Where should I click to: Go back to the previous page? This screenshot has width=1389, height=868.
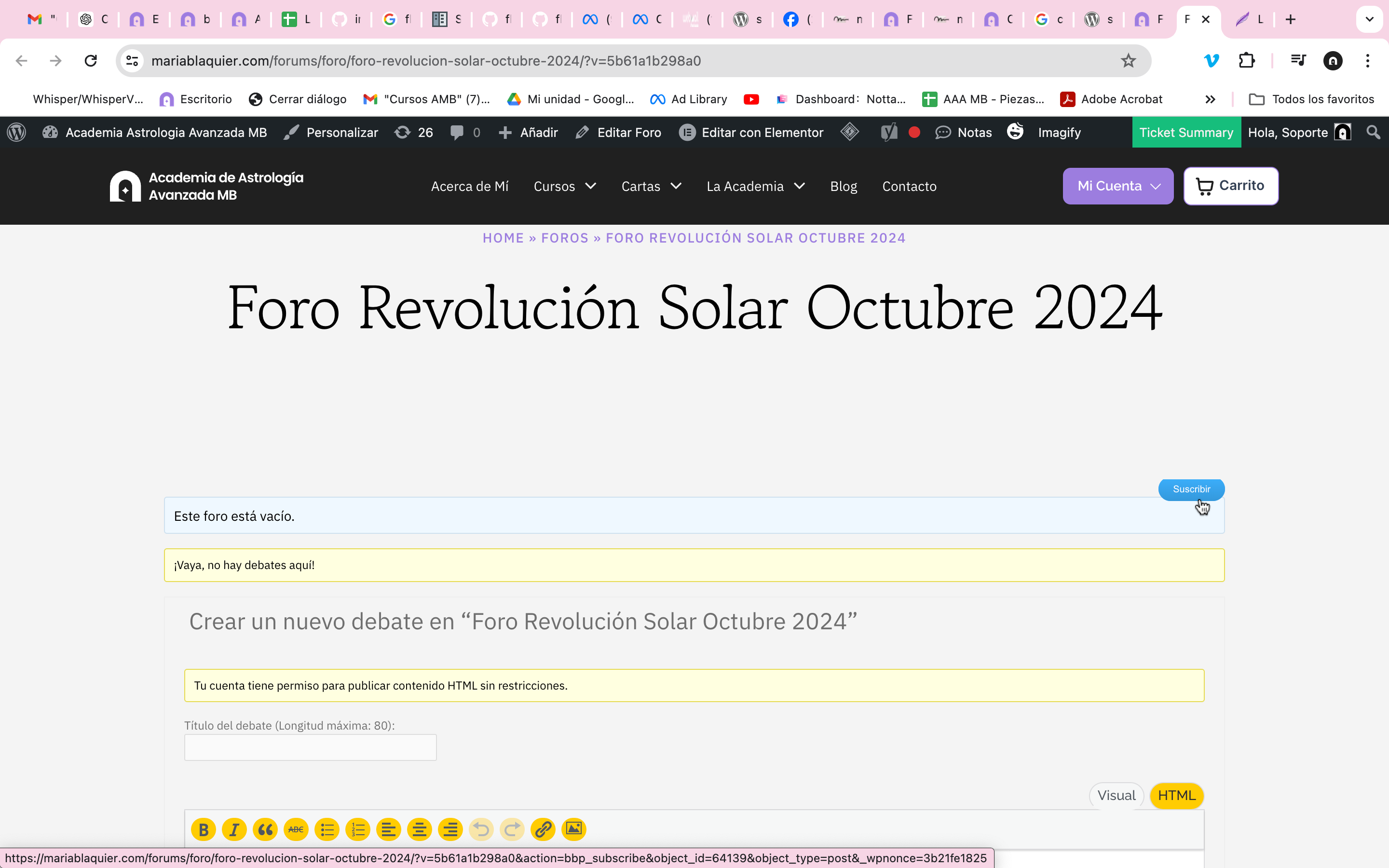[22, 61]
